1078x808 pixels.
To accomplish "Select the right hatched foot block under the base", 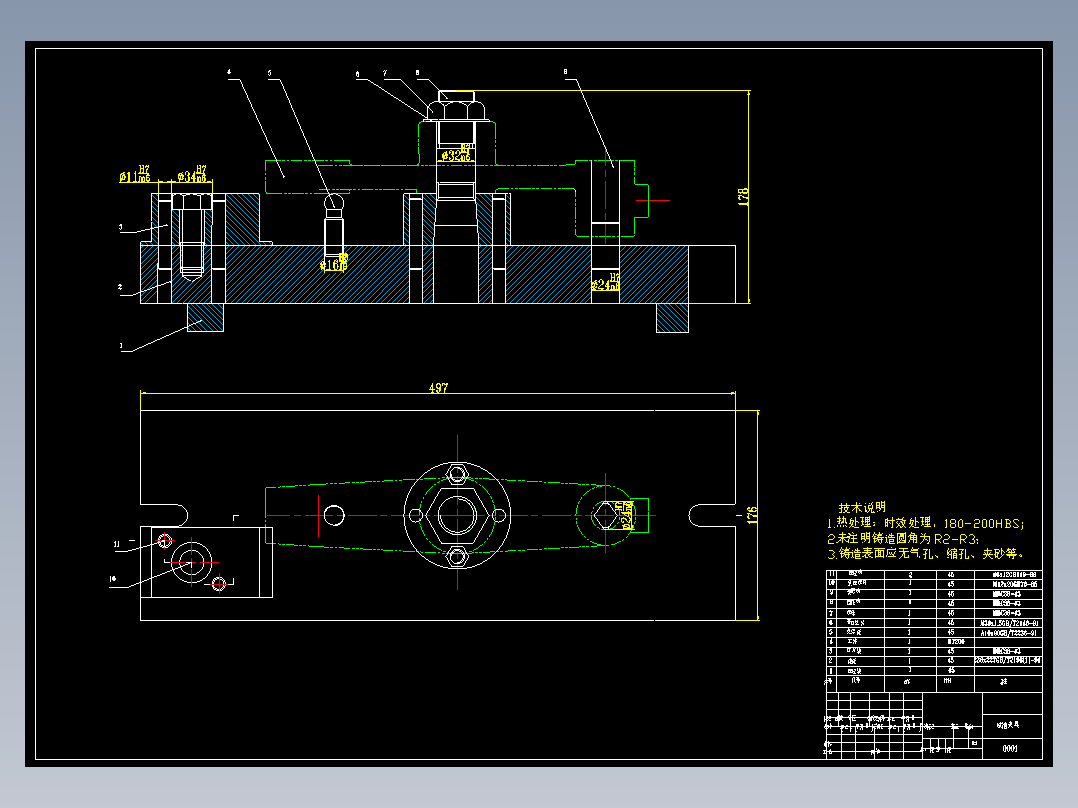I will [672, 318].
